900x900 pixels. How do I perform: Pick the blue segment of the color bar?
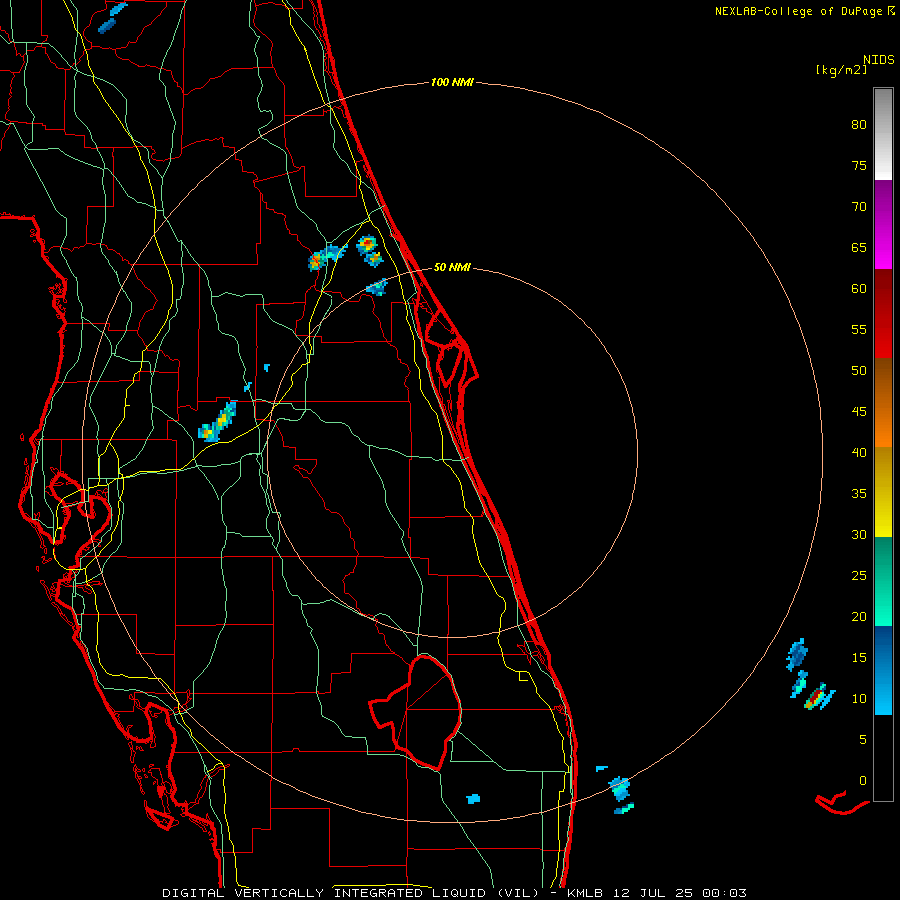coord(883,670)
